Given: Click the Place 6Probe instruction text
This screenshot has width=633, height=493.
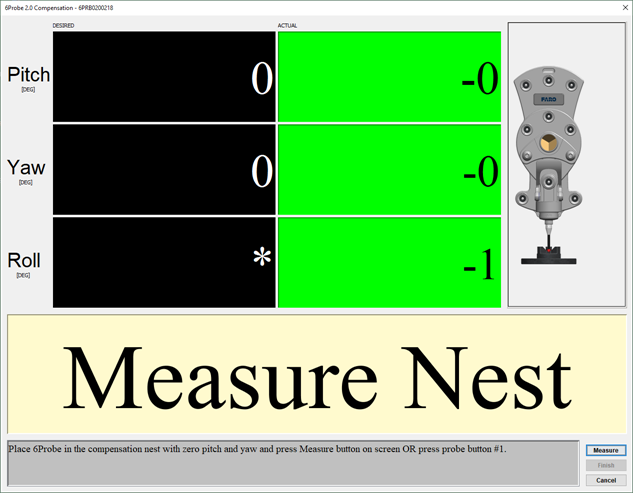Looking at the screenshot, I should [257, 449].
